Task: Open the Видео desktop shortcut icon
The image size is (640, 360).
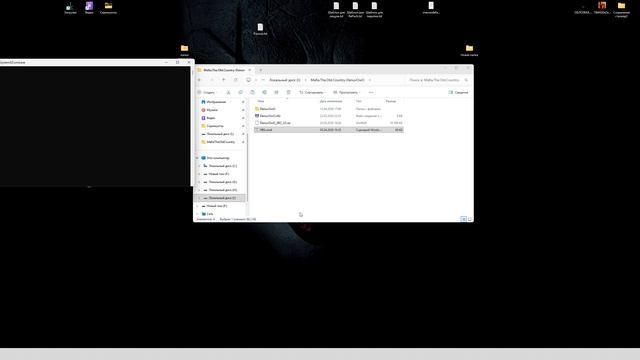Action: pyautogui.click(x=89, y=8)
